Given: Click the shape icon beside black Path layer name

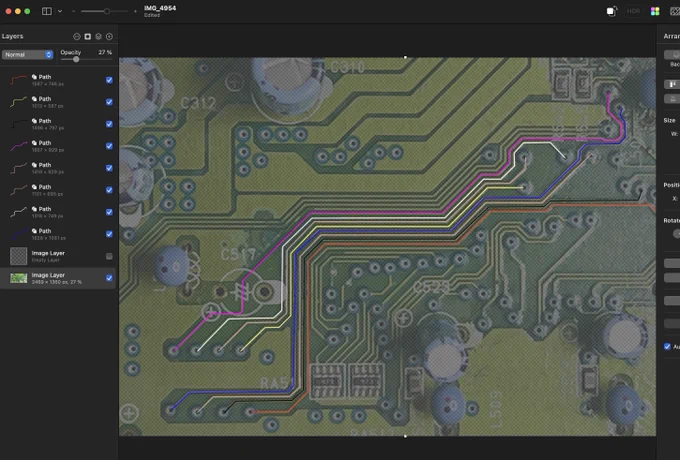Looking at the screenshot, I should coord(34,121).
